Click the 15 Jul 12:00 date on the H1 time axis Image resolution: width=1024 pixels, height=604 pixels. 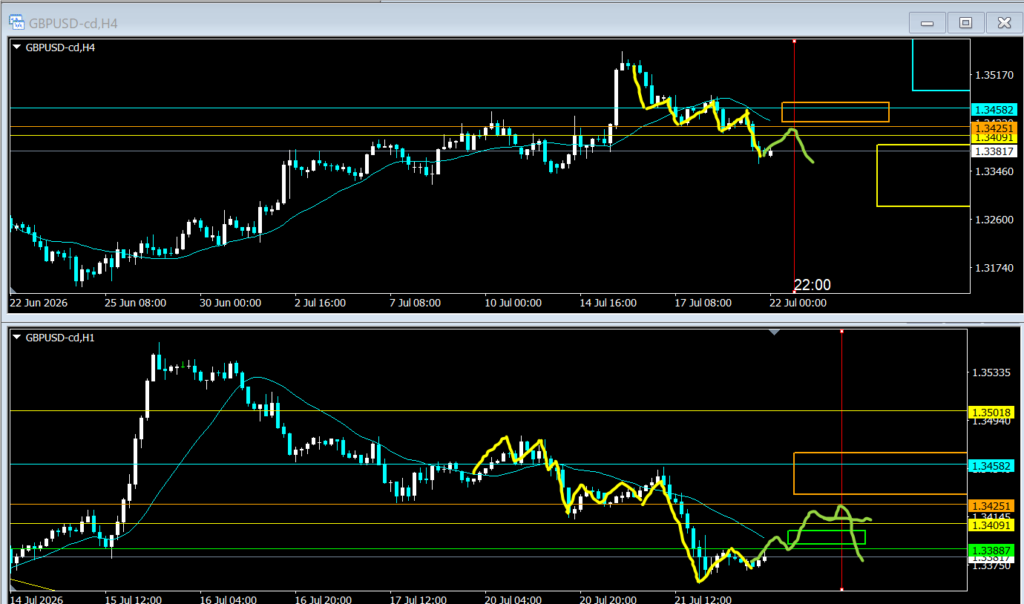tap(133, 599)
